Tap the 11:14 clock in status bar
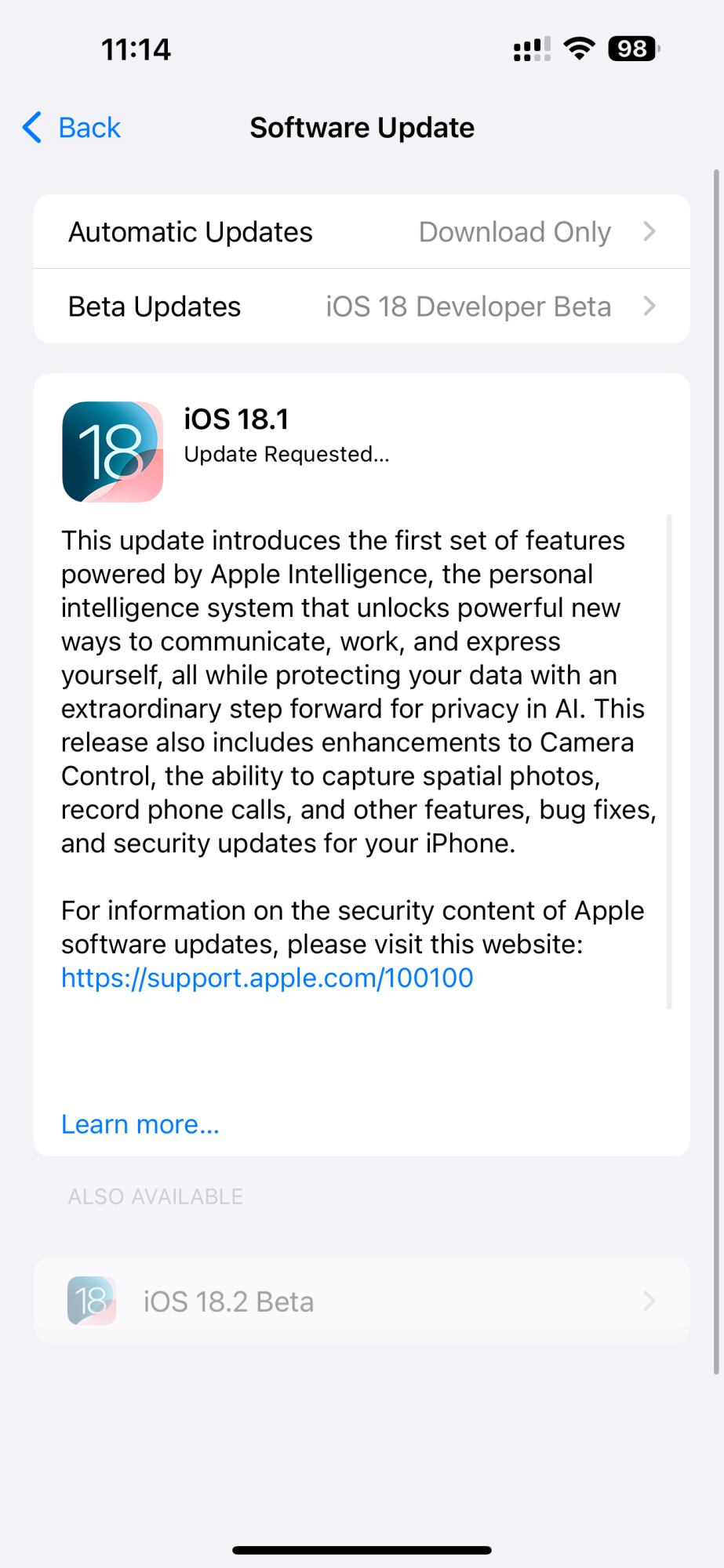 136,49
